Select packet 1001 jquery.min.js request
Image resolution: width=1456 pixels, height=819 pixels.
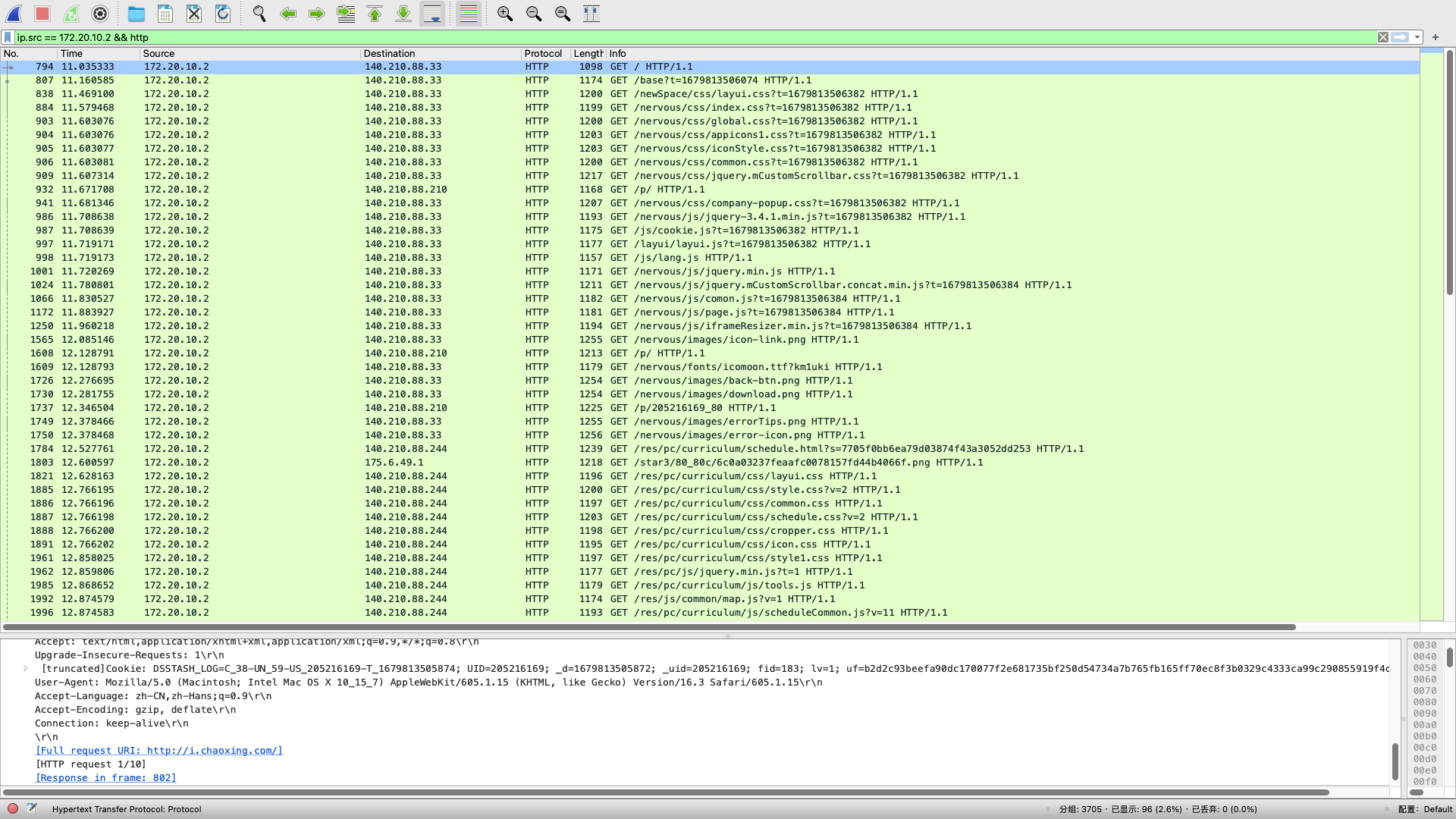coord(710,271)
